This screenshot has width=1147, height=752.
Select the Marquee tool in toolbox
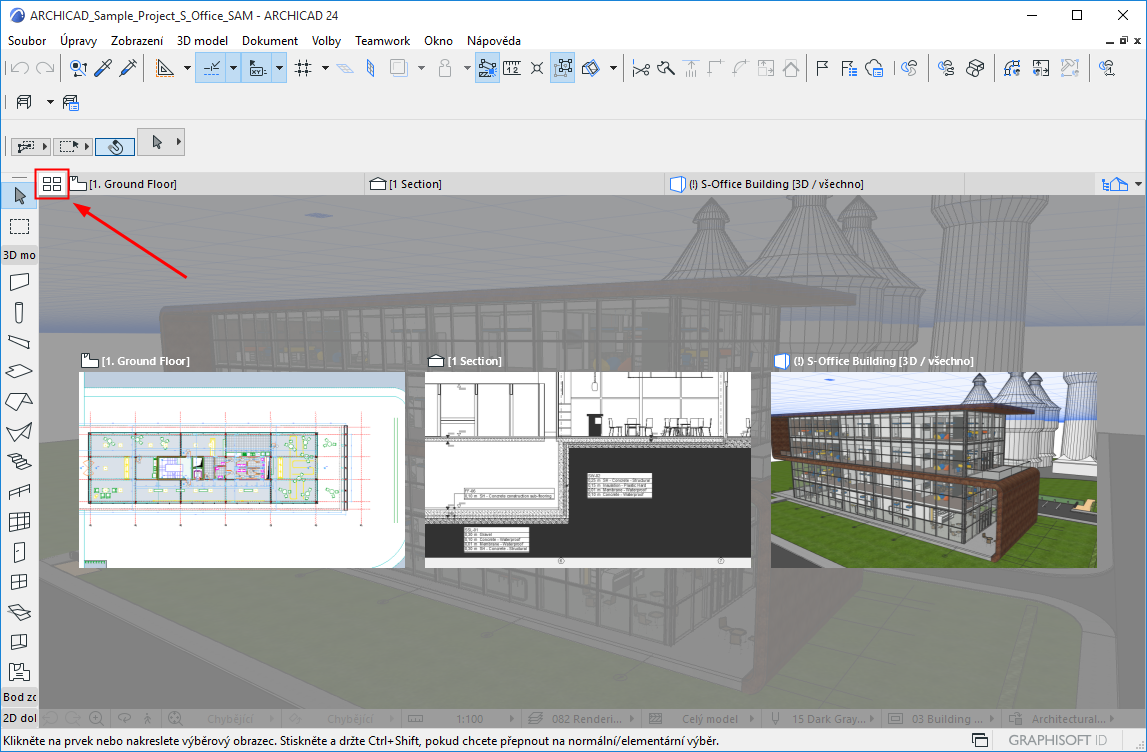[x=19, y=226]
